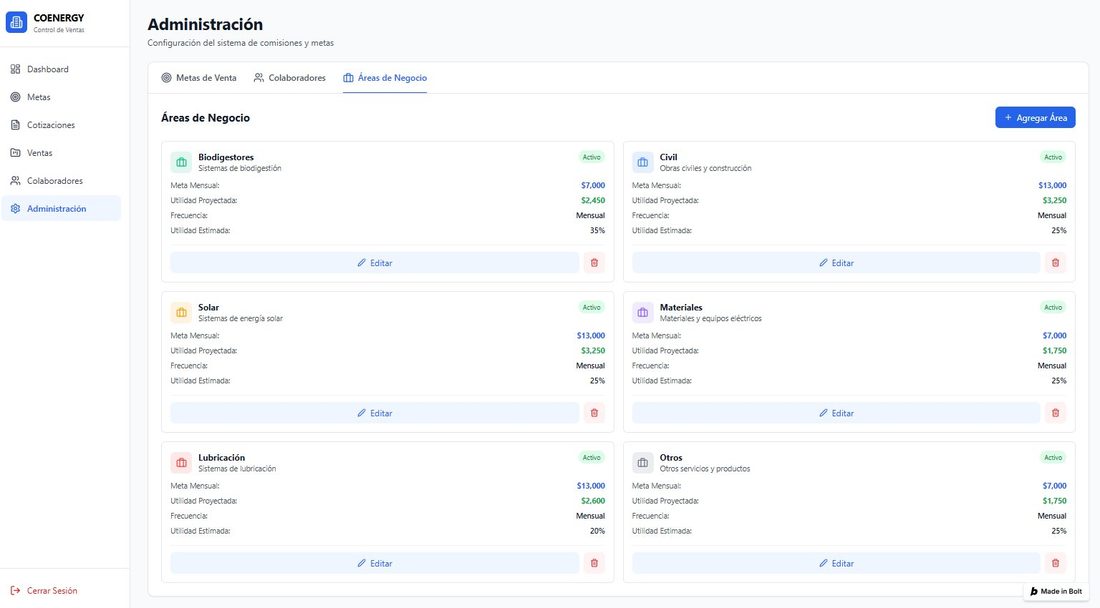Click the green Biodigestores briefcase icon

[x=181, y=162]
